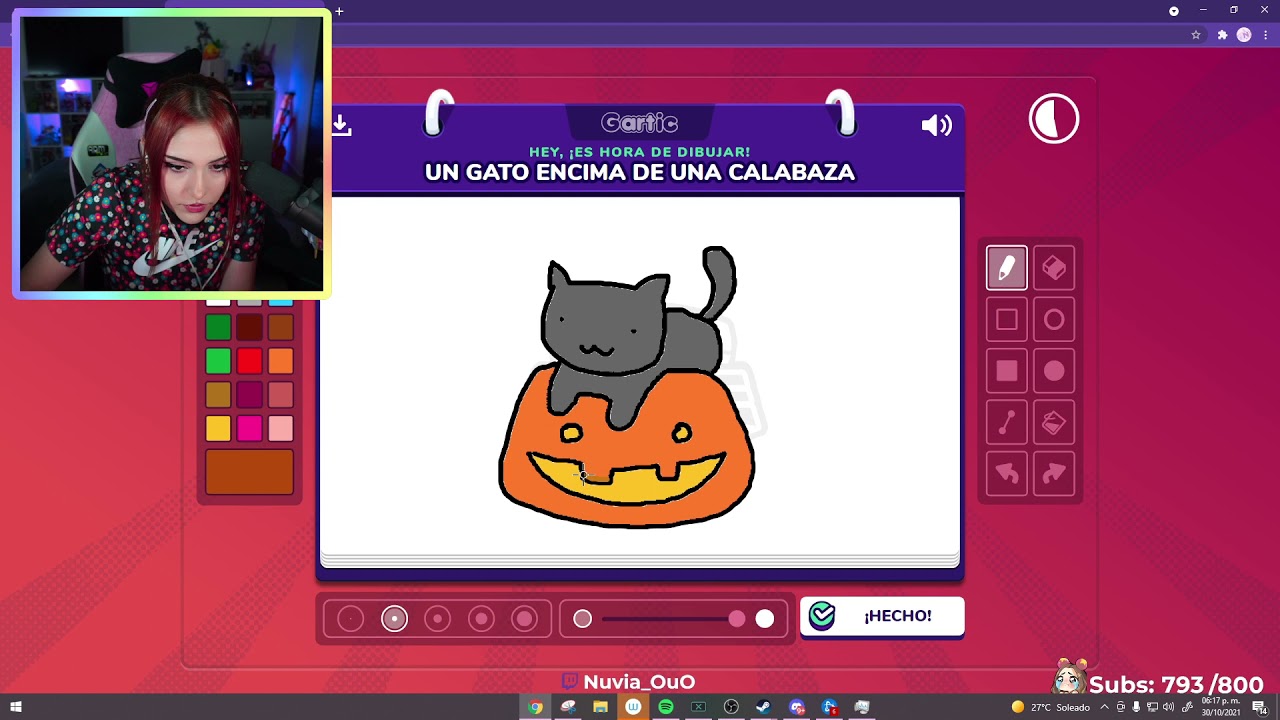Pick the yellow color swatch
The width and height of the screenshot is (1280, 720).
tap(218, 429)
